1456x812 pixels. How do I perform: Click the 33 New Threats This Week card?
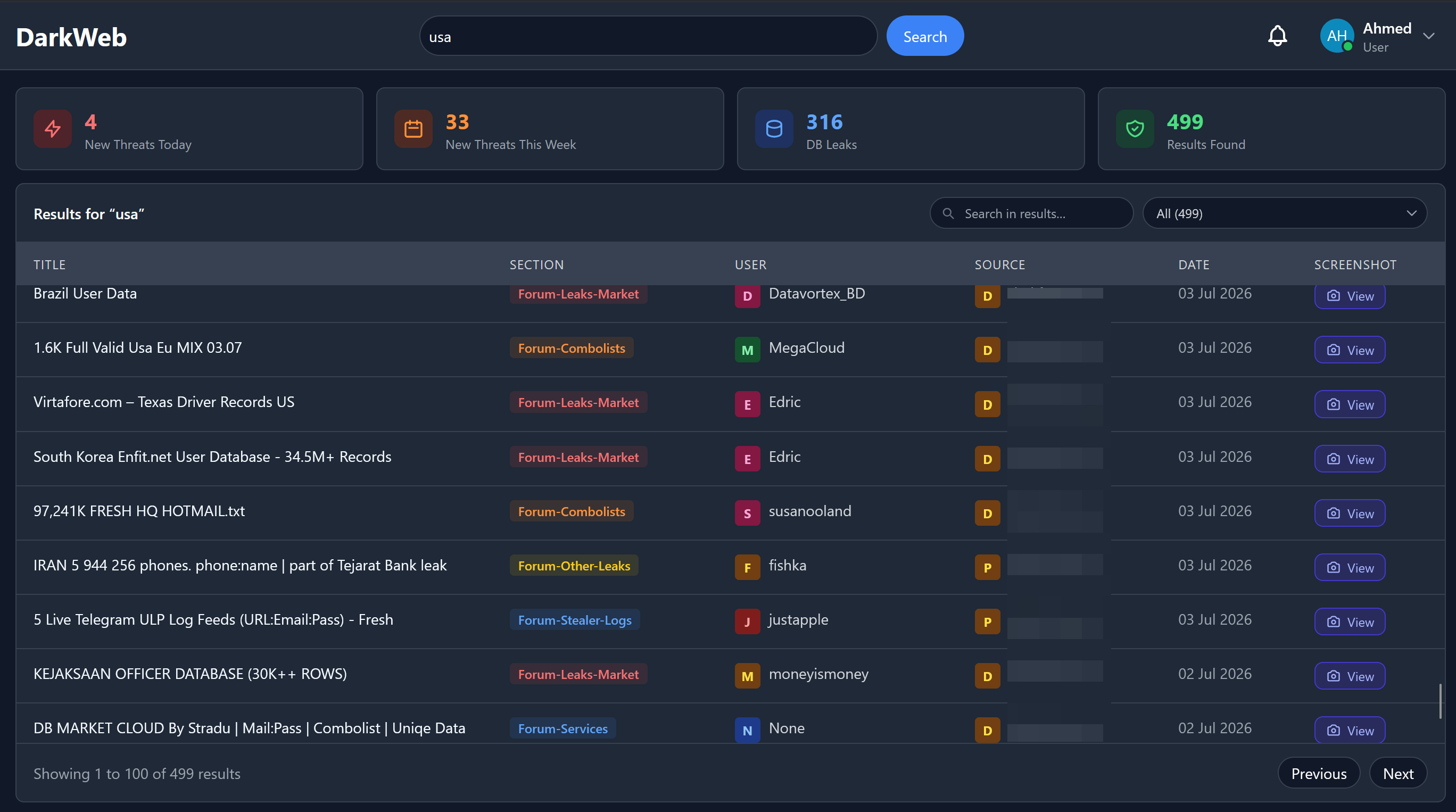550,129
